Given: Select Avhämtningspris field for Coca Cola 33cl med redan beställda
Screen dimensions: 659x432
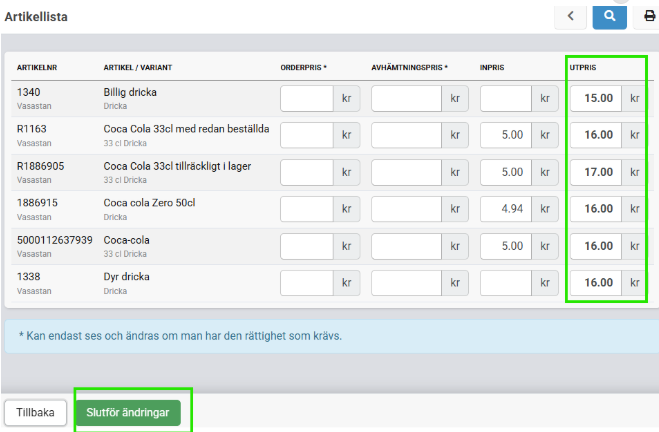Looking at the screenshot, I should pyautogui.click(x=406, y=135).
